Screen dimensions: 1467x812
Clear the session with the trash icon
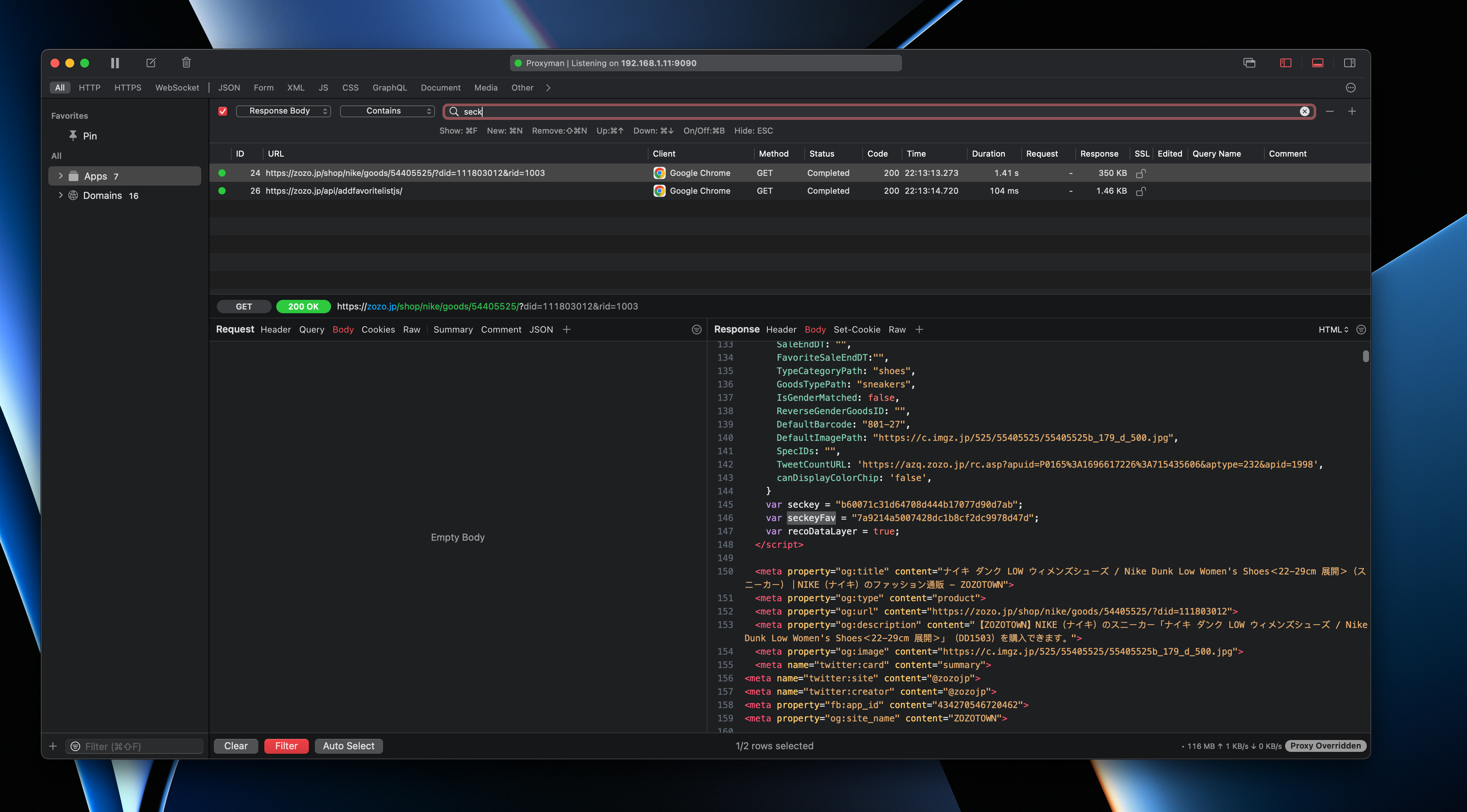(186, 63)
